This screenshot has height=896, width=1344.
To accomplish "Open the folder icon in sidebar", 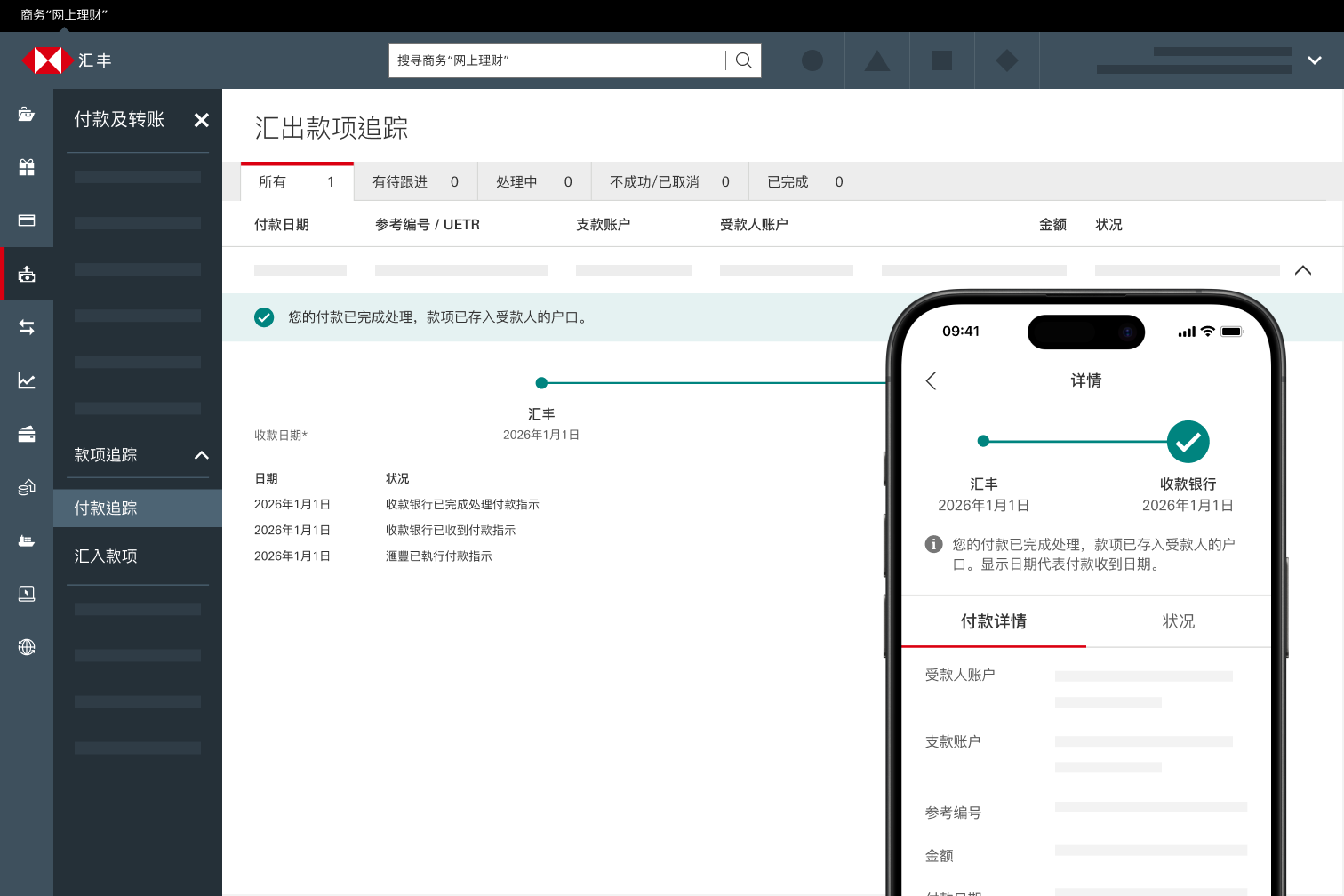I will 27,114.
